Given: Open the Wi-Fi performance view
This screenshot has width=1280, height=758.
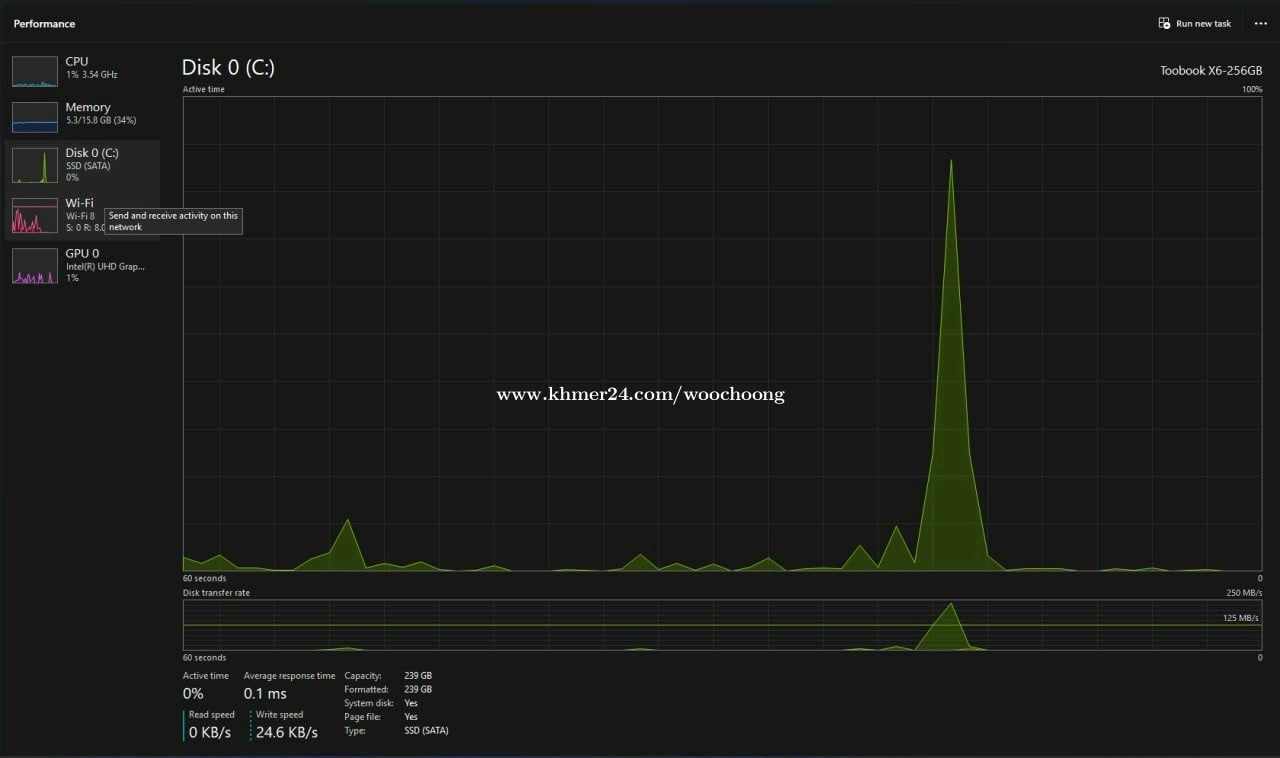Looking at the screenshot, I should [82, 215].
